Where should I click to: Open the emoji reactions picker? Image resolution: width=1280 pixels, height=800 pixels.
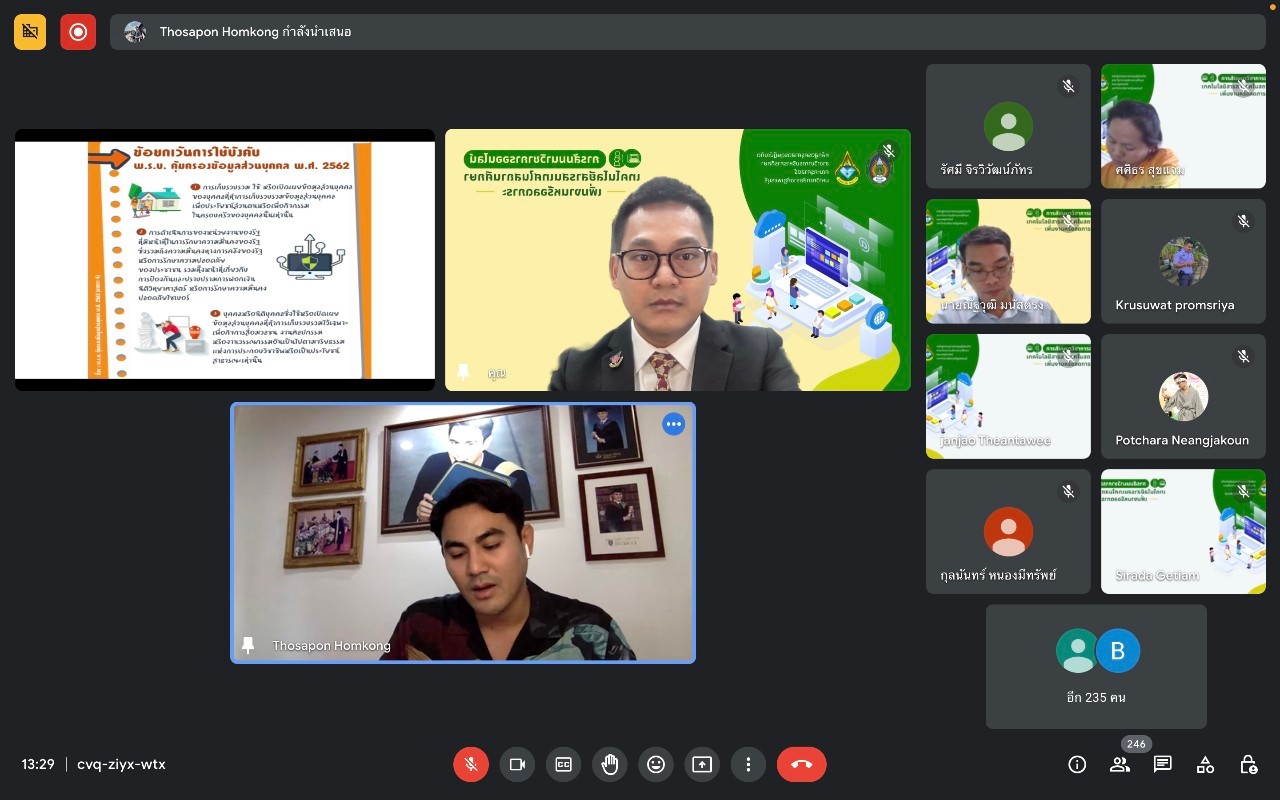coord(655,764)
